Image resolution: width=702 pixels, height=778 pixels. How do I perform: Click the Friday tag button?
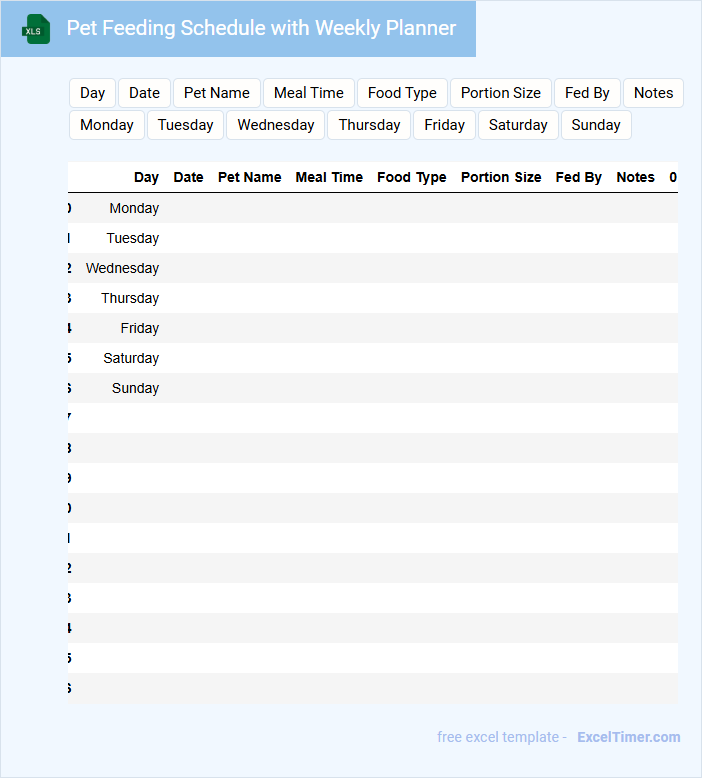point(445,125)
